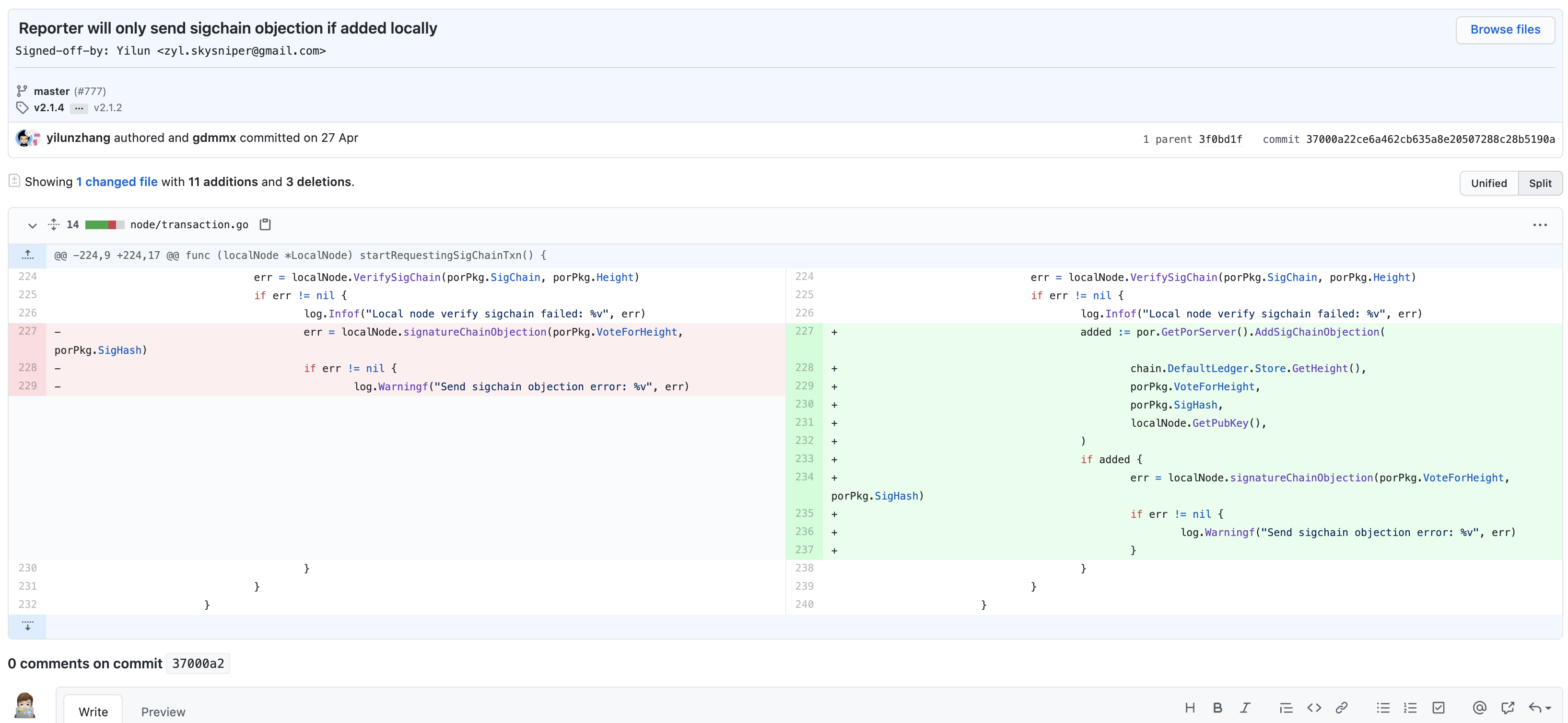Copy node/transaction.go file path icon
Image resolution: width=1568 pixels, height=723 pixels.
[x=265, y=224]
